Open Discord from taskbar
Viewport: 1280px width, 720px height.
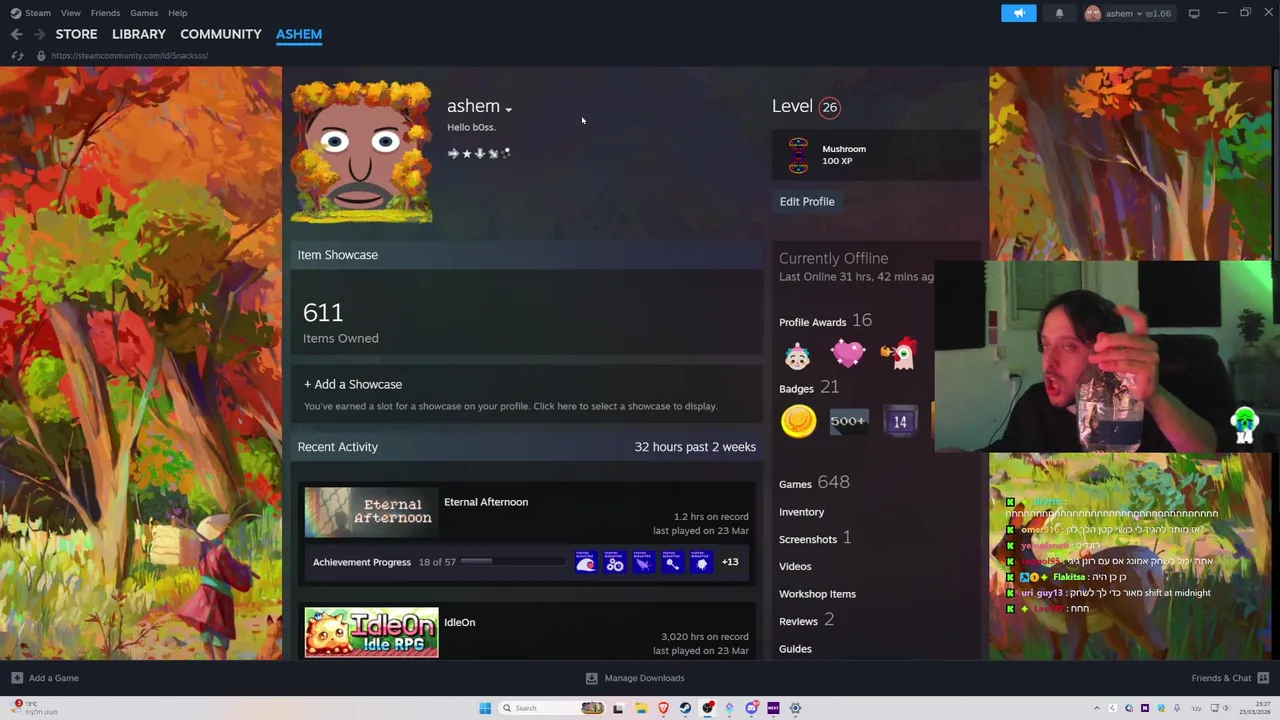pyautogui.click(x=751, y=708)
